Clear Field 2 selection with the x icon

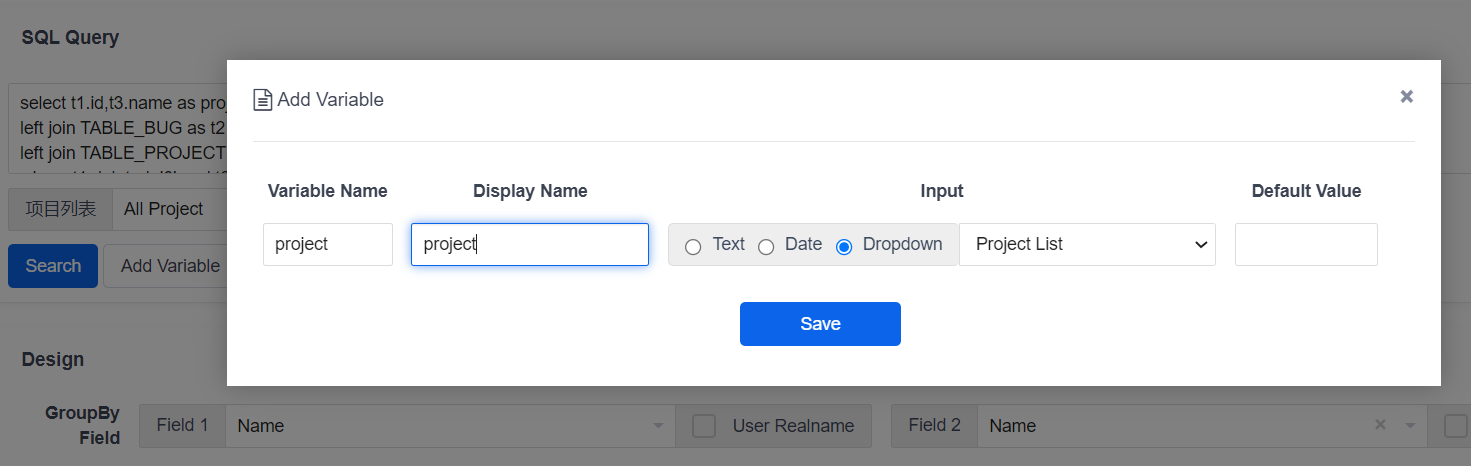(x=1380, y=425)
